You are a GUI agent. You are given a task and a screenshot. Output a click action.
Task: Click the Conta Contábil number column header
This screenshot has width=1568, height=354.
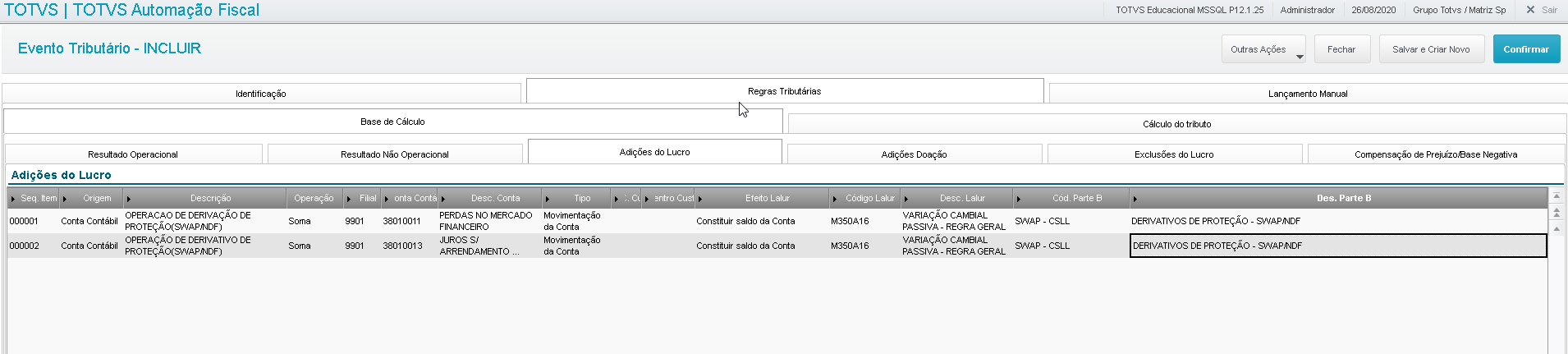pyautogui.click(x=410, y=198)
